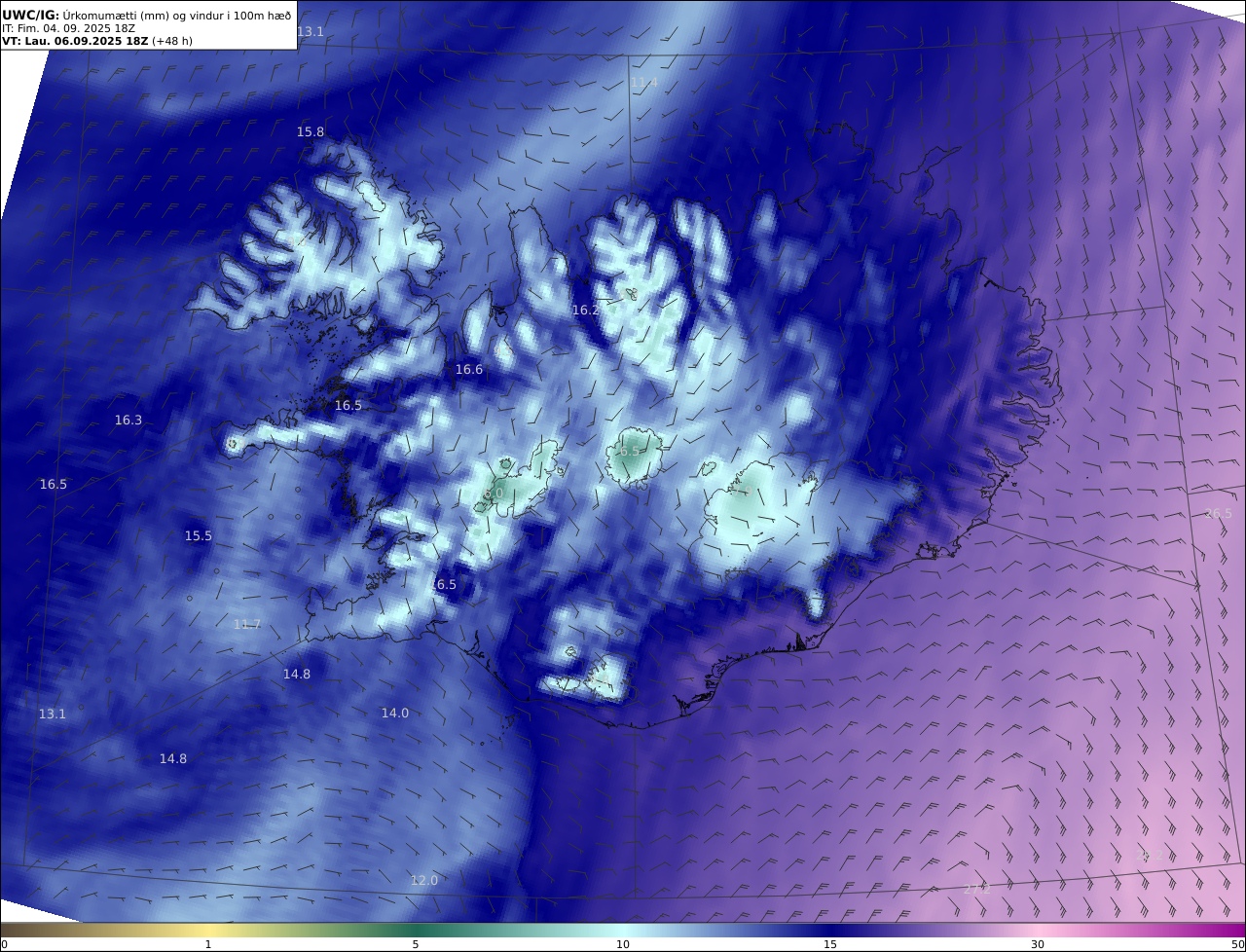Screen dimensions: 1246x952
Task: Click the 5 tick on color scale
Action: 416,944
